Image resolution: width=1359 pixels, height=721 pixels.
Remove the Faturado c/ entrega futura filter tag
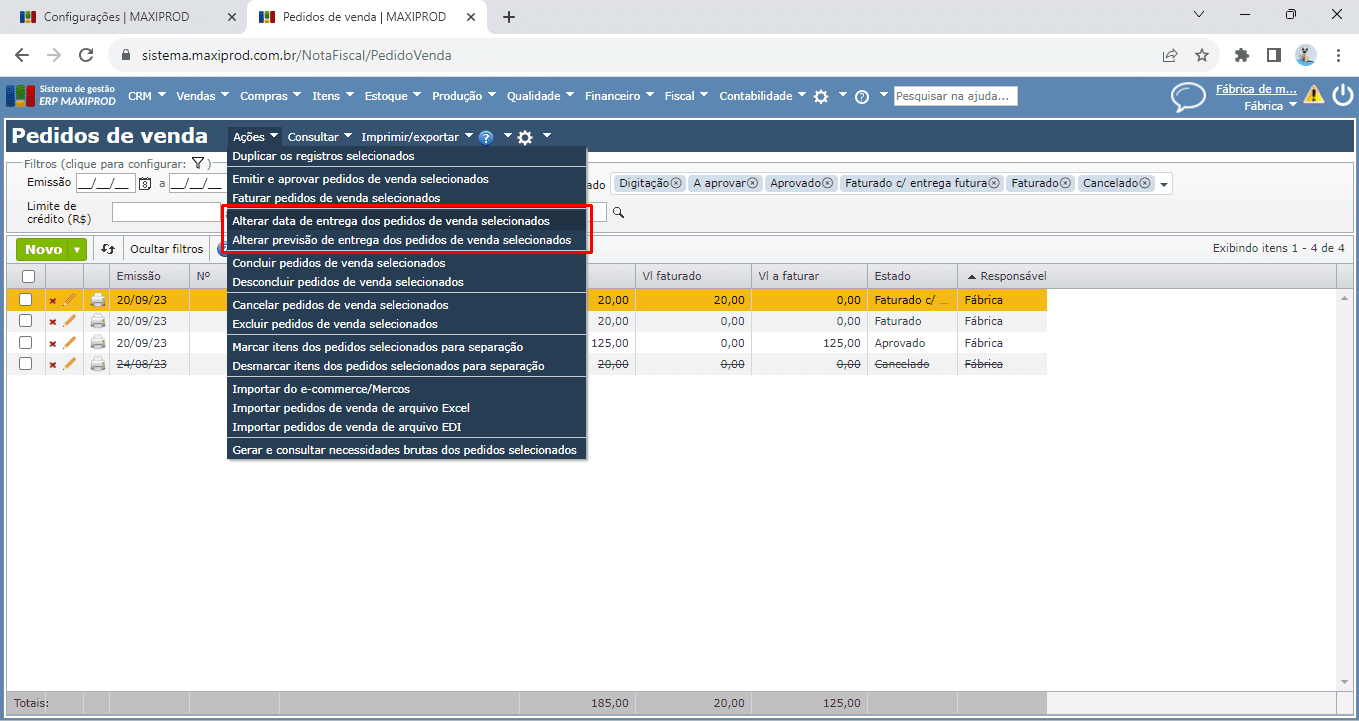coord(994,183)
